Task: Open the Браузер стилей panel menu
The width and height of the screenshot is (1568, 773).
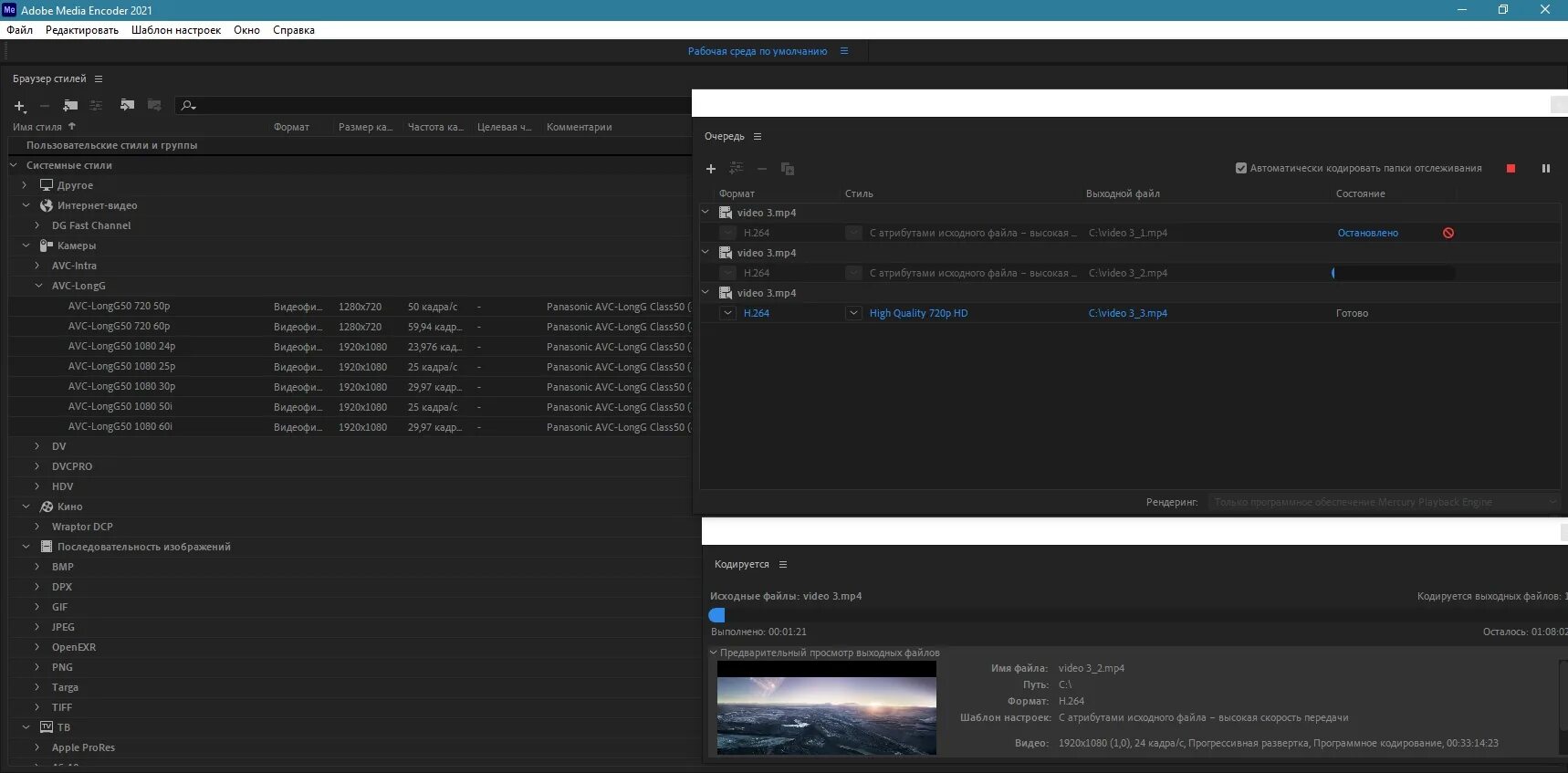Action: (x=99, y=79)
